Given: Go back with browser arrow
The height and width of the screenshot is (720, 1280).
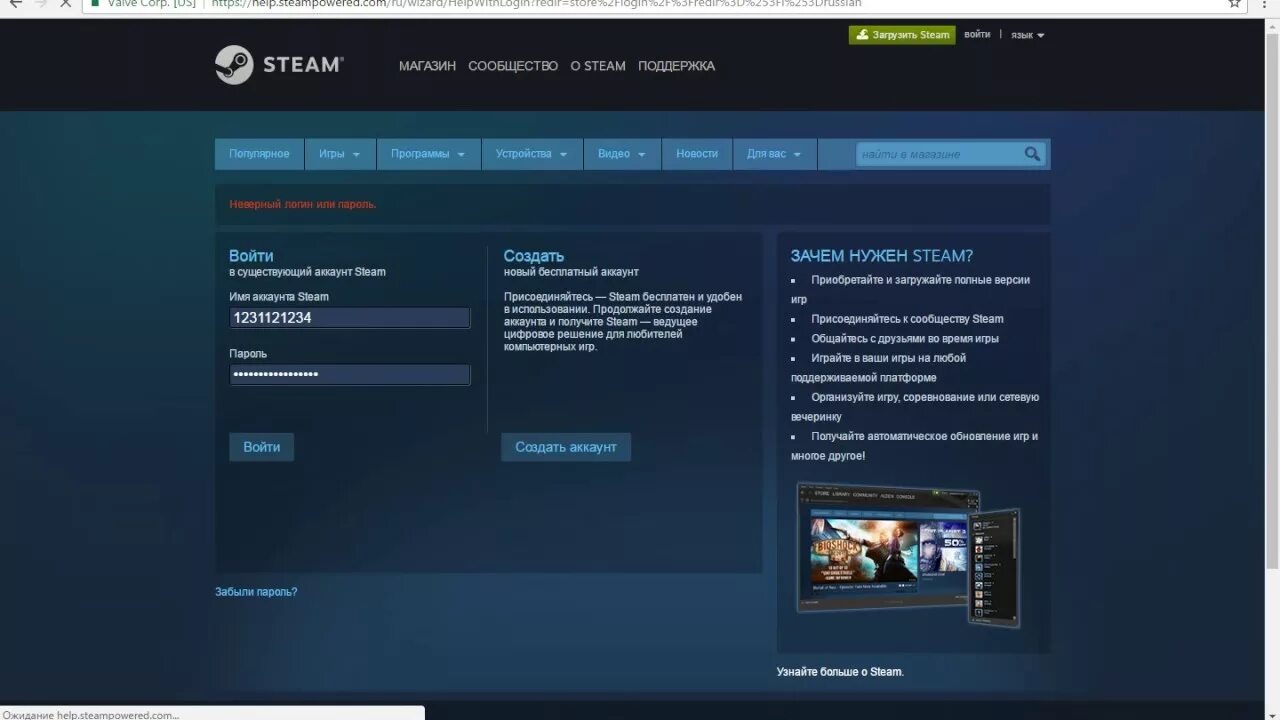Looking at the screenshot, I should click(15, 3).
